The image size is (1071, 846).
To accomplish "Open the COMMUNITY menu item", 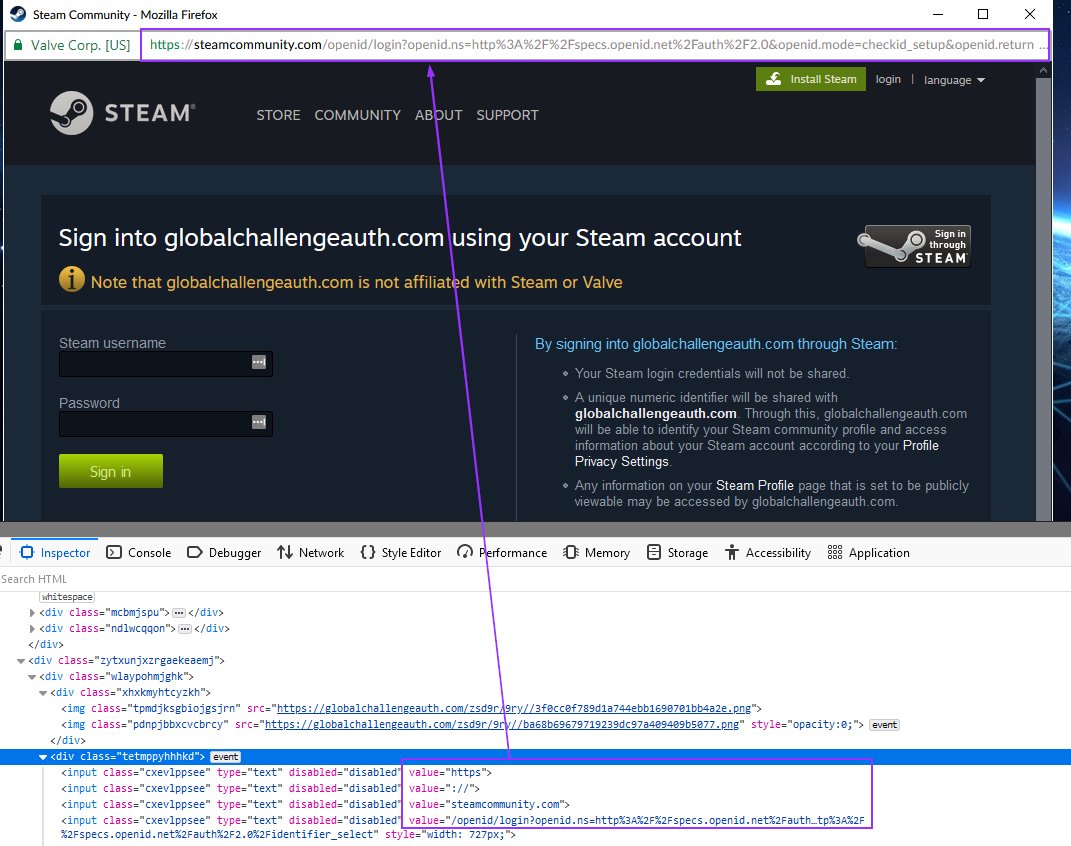I will (357, 115).
